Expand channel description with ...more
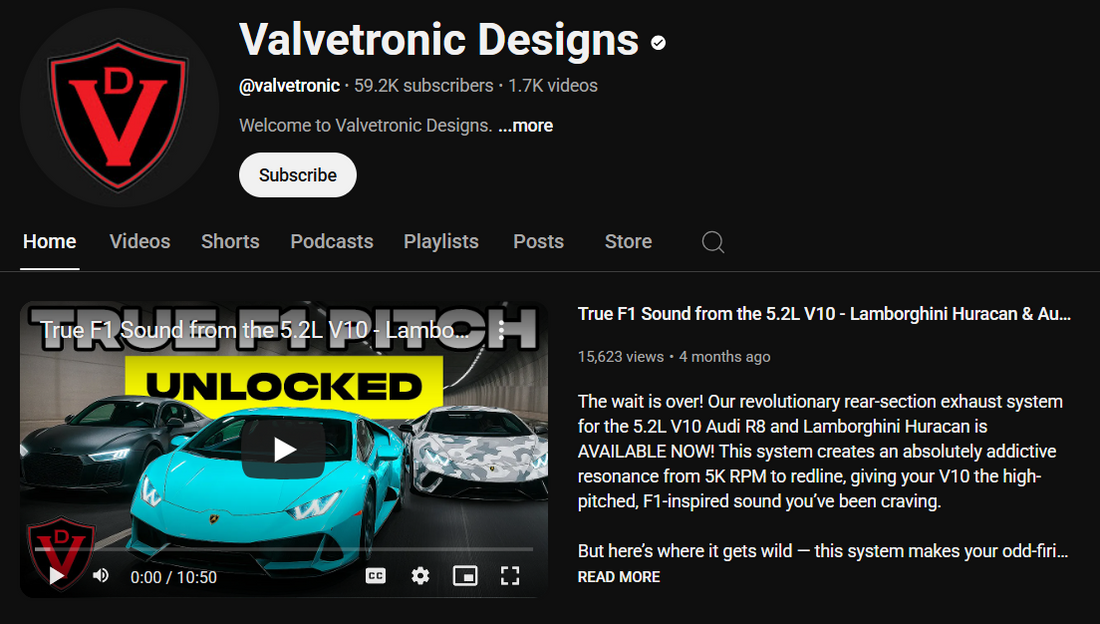 point(525,126)
